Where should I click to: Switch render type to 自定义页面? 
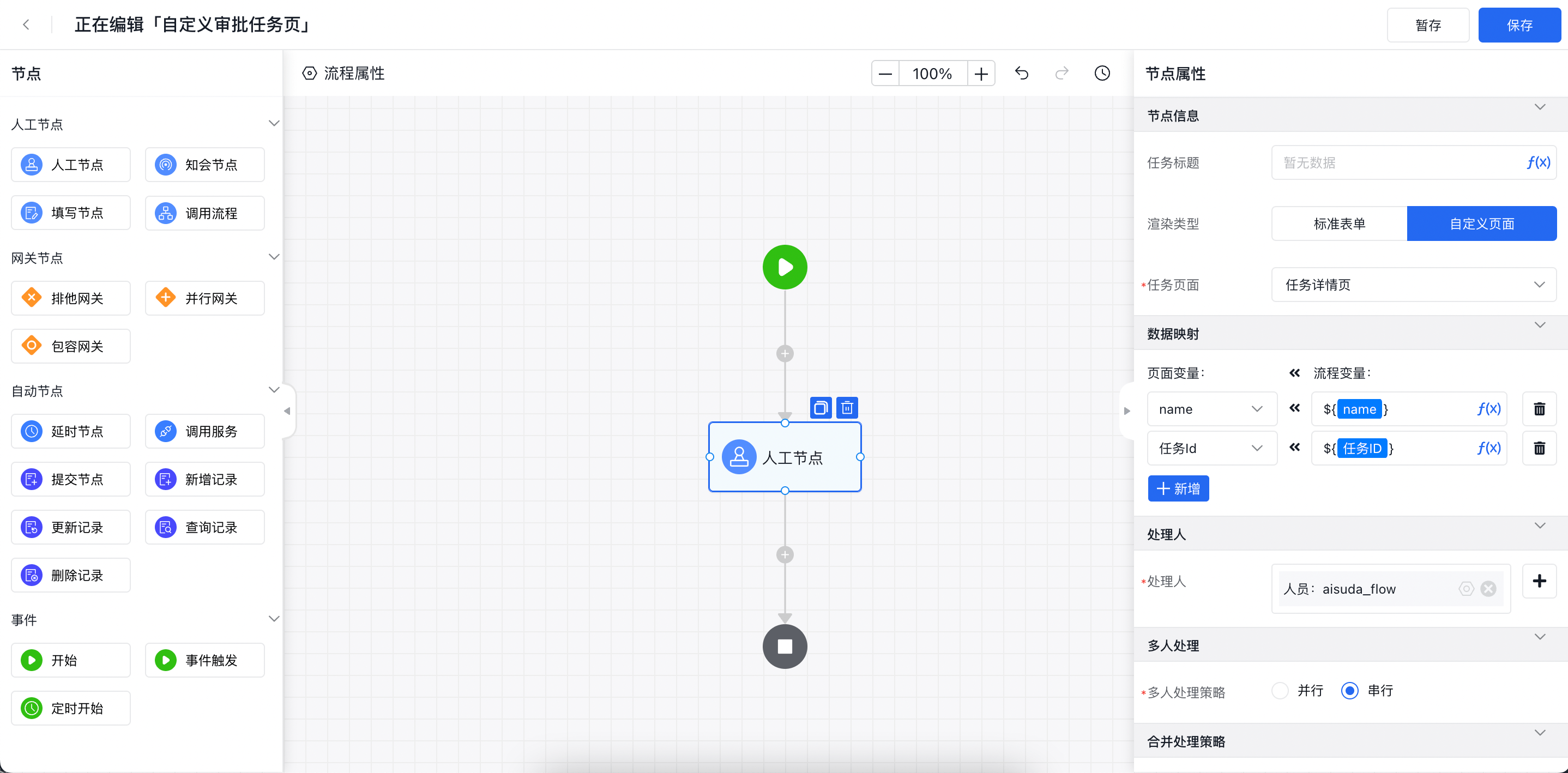coord(1481,224)
